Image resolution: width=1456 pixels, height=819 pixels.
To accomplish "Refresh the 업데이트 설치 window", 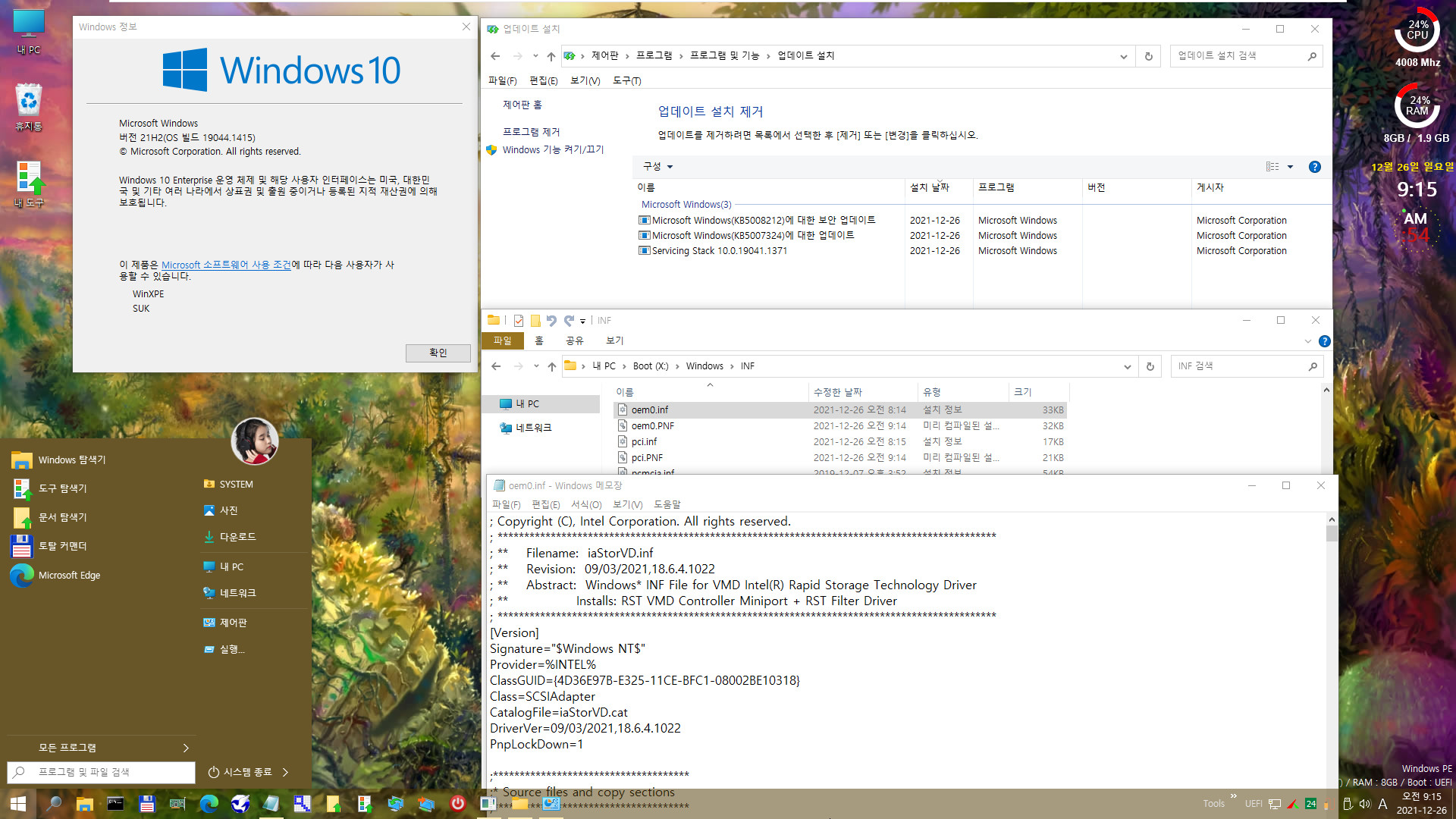I will tap(1149, 56).
